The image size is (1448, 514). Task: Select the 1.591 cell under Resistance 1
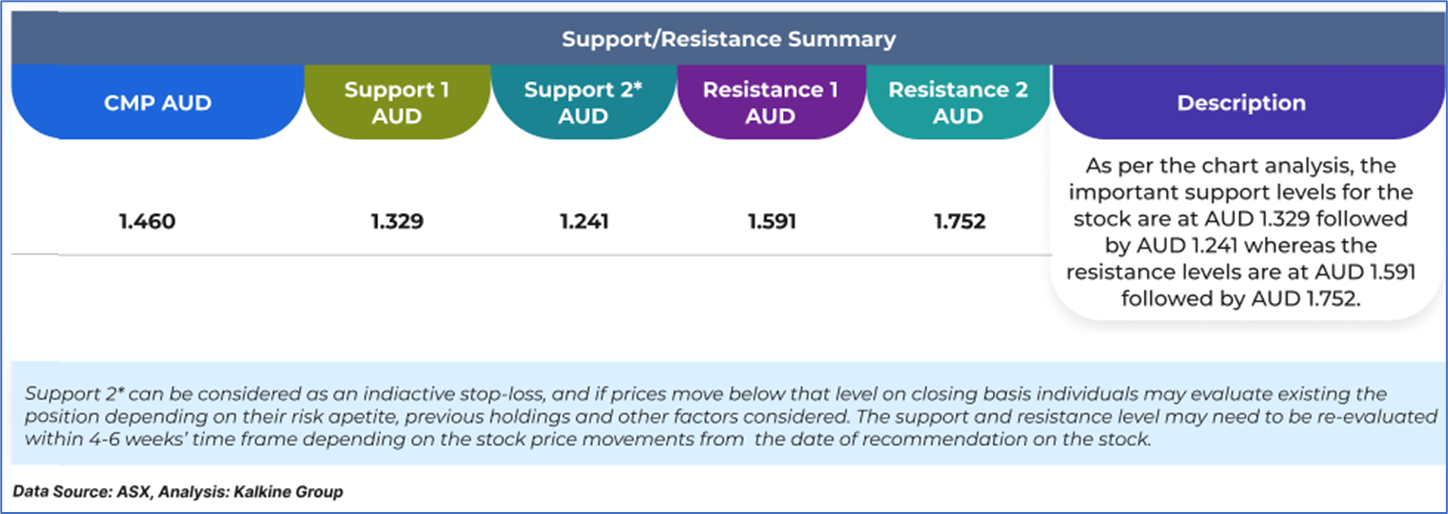pyautogui.click(x=771, y=222)
